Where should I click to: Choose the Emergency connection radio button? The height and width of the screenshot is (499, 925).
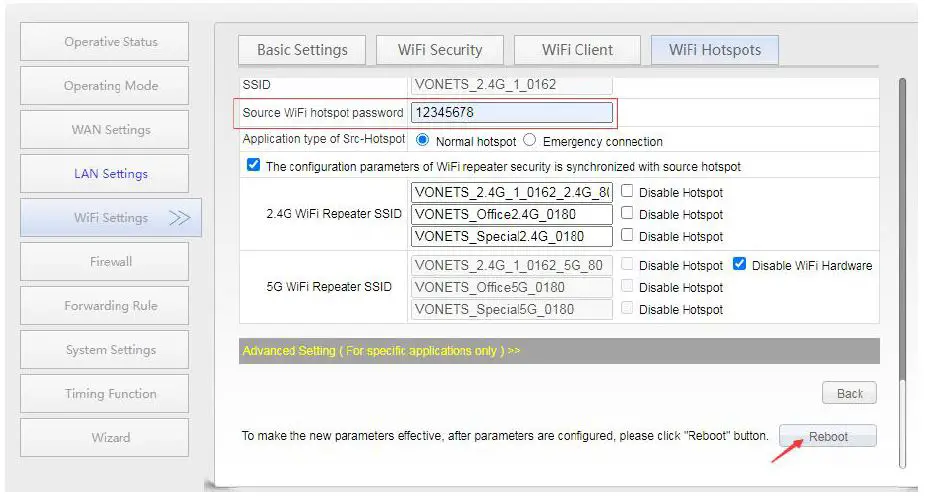(530, 141)
